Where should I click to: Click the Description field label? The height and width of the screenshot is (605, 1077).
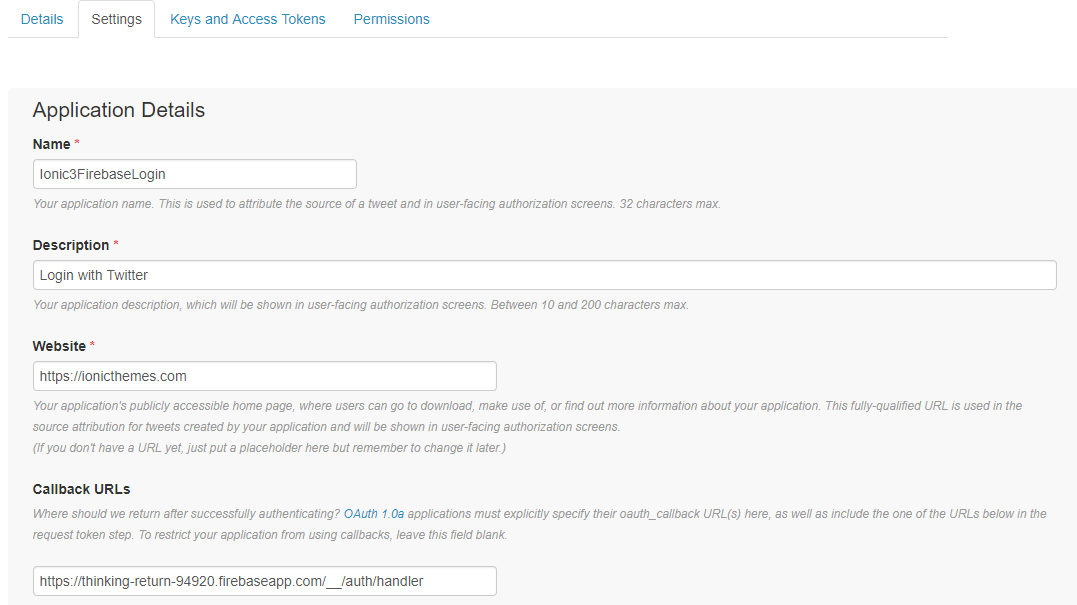coord(71,245)
